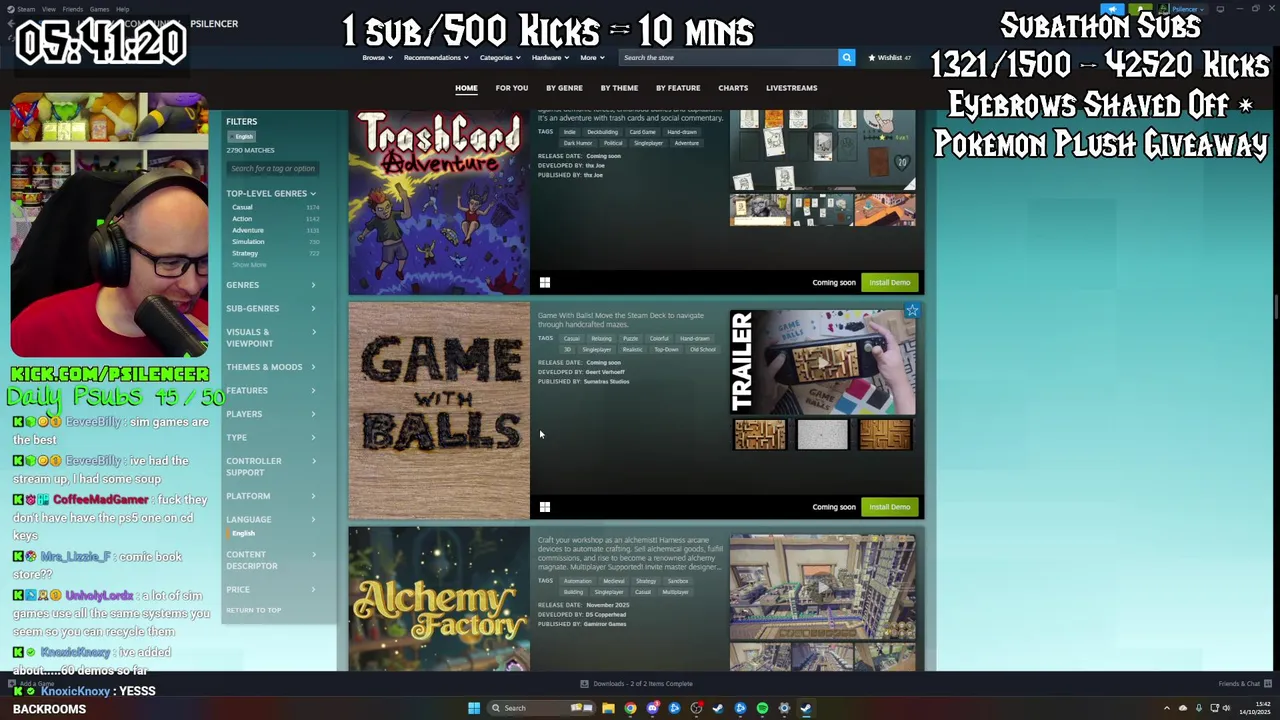Switch to the LIVESTREAMS tab
This screenshot has height=720, width=1280.
(x=791, y=88)
